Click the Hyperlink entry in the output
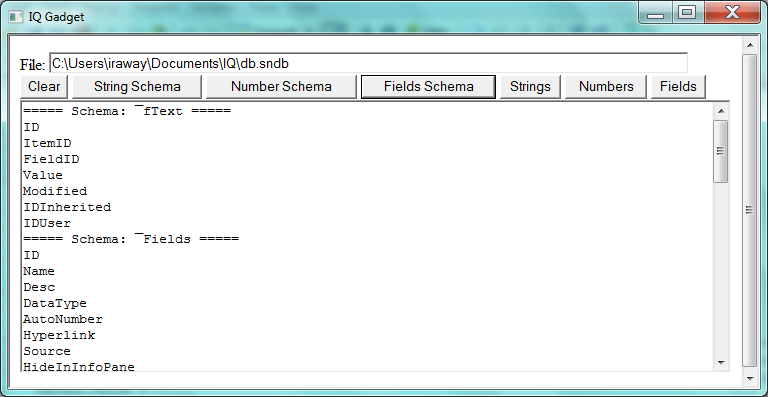This screenshot has width=768, height=397. pos(59,335)
